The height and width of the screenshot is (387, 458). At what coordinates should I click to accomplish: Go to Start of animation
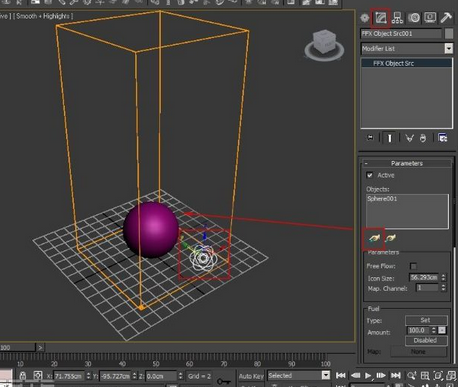point(341,376)
